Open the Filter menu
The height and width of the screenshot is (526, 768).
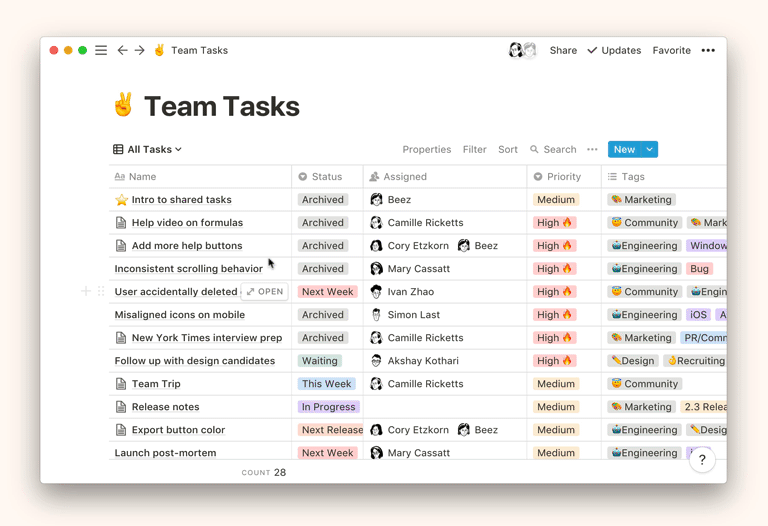point(474,149)
